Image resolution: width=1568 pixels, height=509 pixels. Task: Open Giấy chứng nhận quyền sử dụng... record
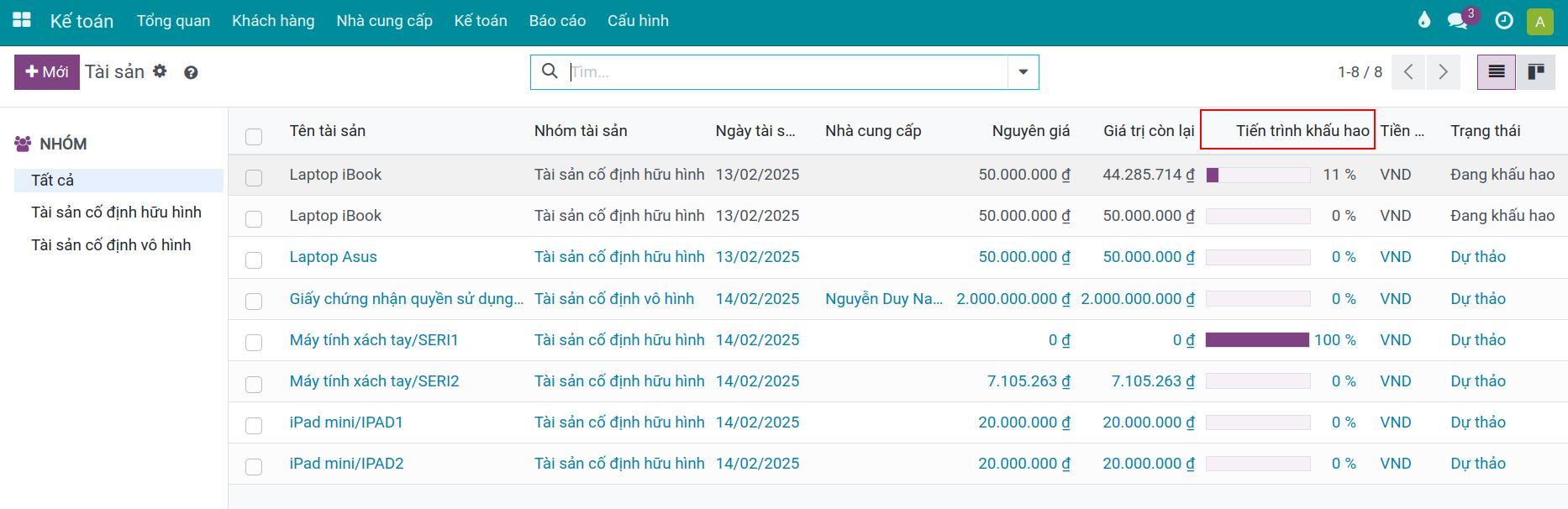(407, 299)
